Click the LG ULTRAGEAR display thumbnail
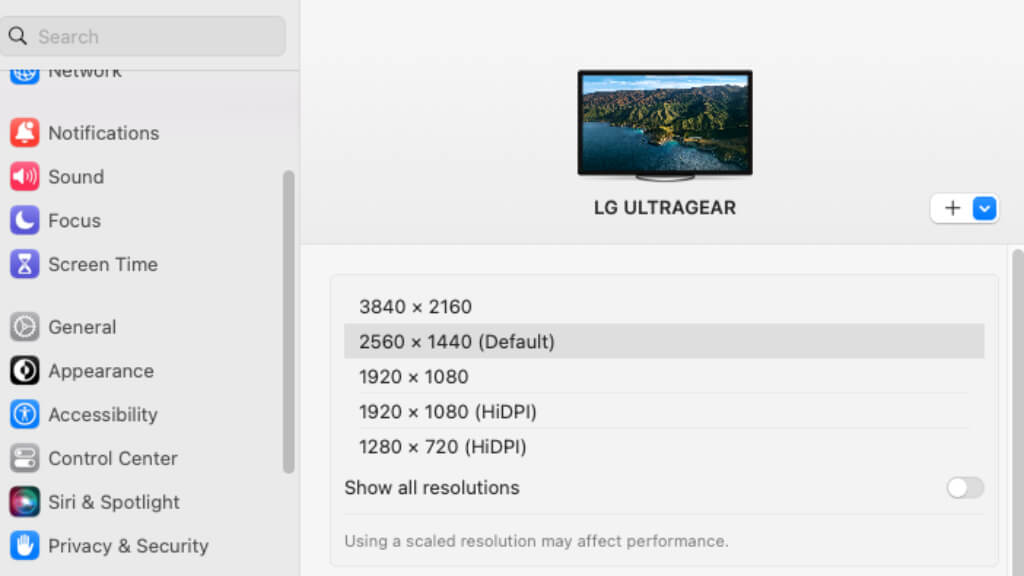This screenshot has width=1024, height=576. [665, 124]
